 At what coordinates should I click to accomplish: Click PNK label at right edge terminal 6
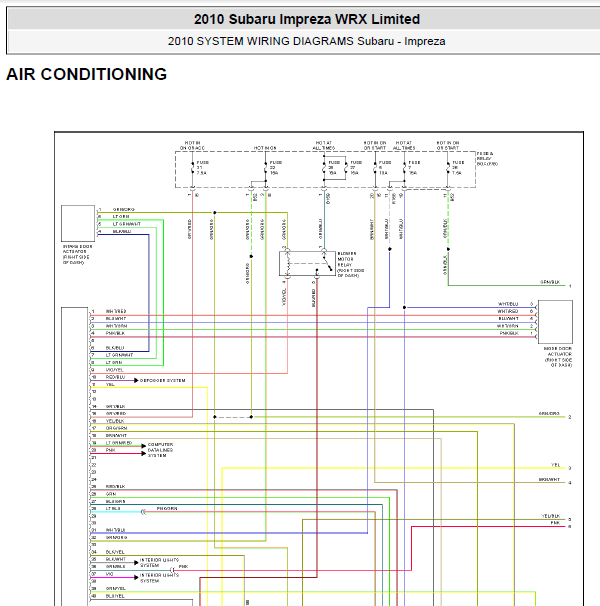[x=556, y=523]
